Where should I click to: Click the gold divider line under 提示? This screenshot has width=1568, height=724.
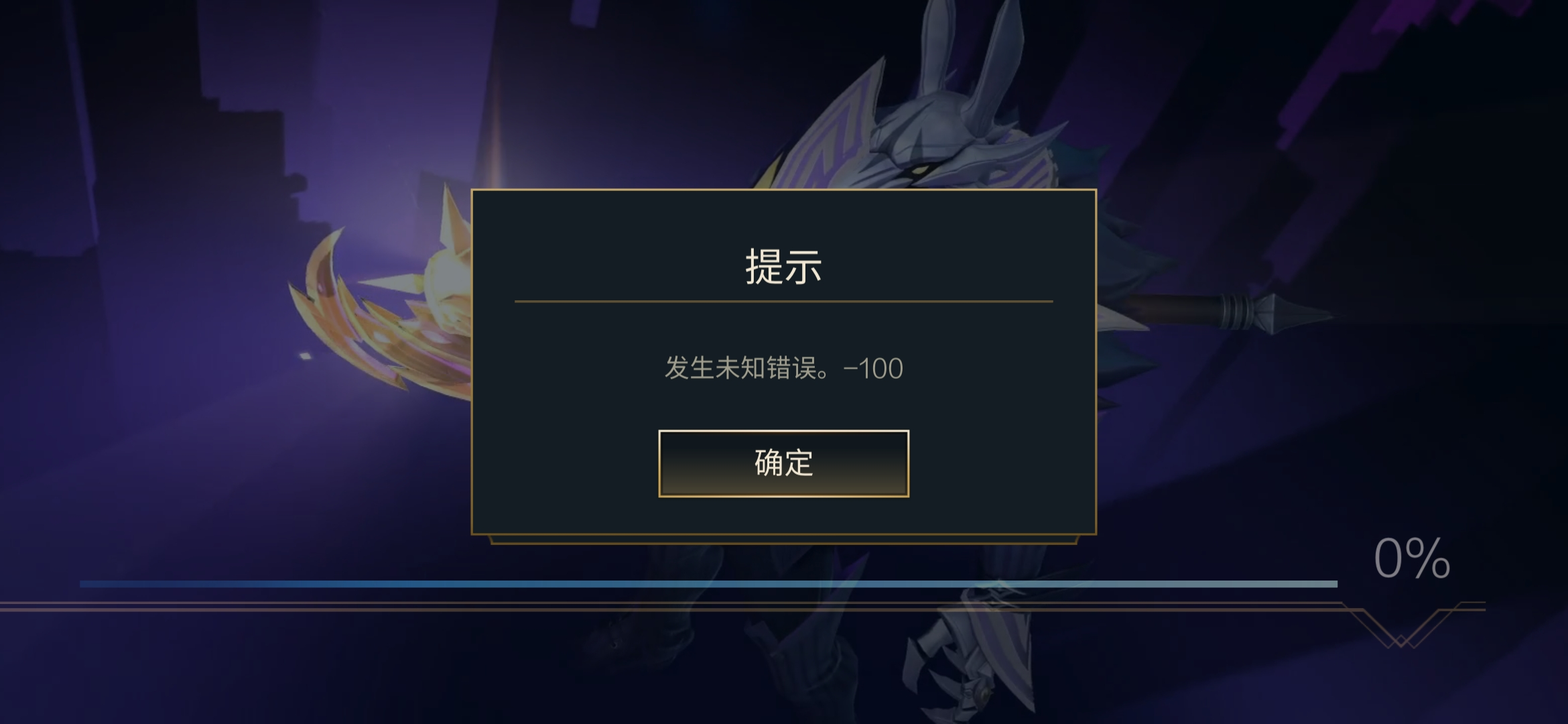783,302
